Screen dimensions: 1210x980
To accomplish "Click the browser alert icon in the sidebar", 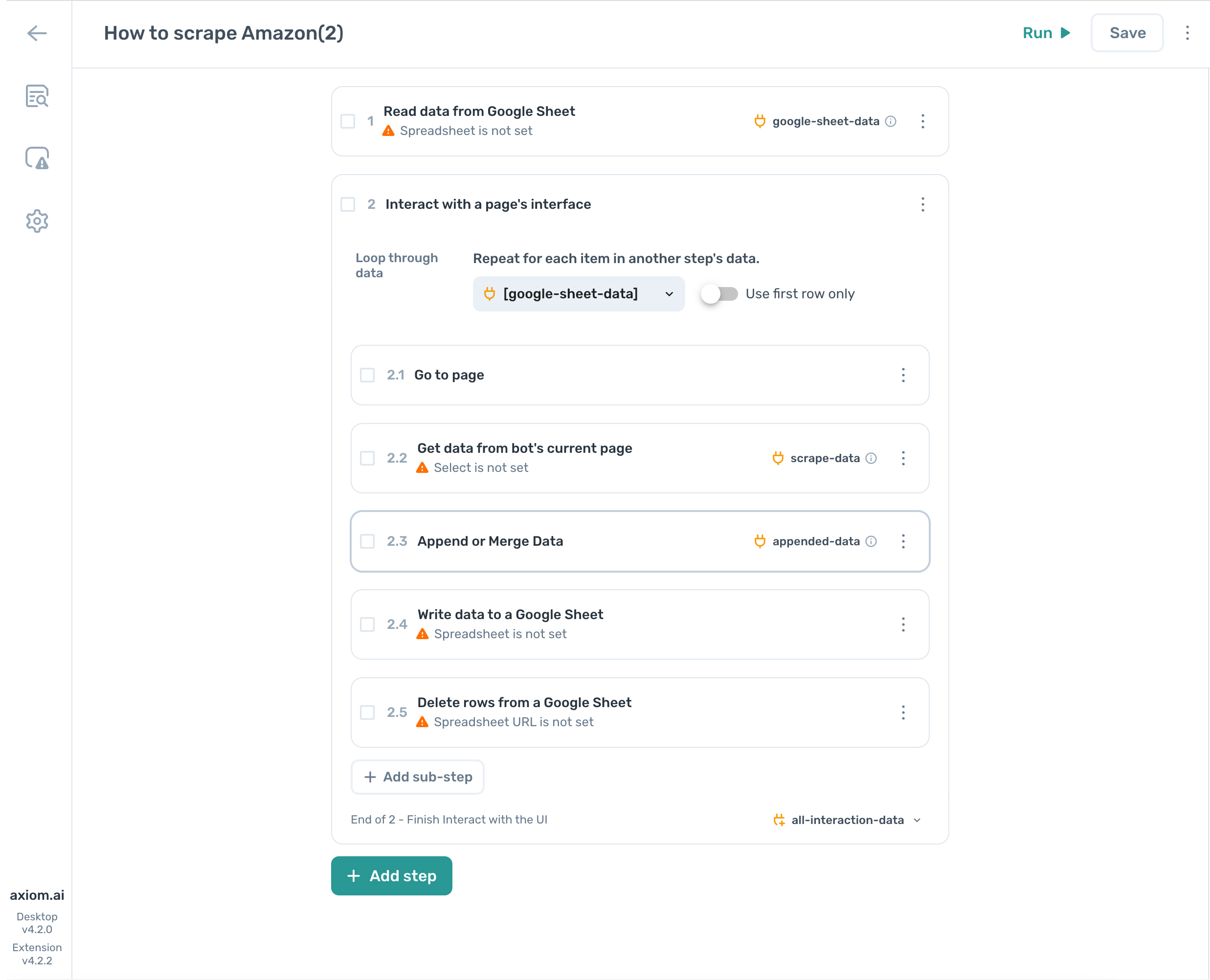I will click(36, 158).
